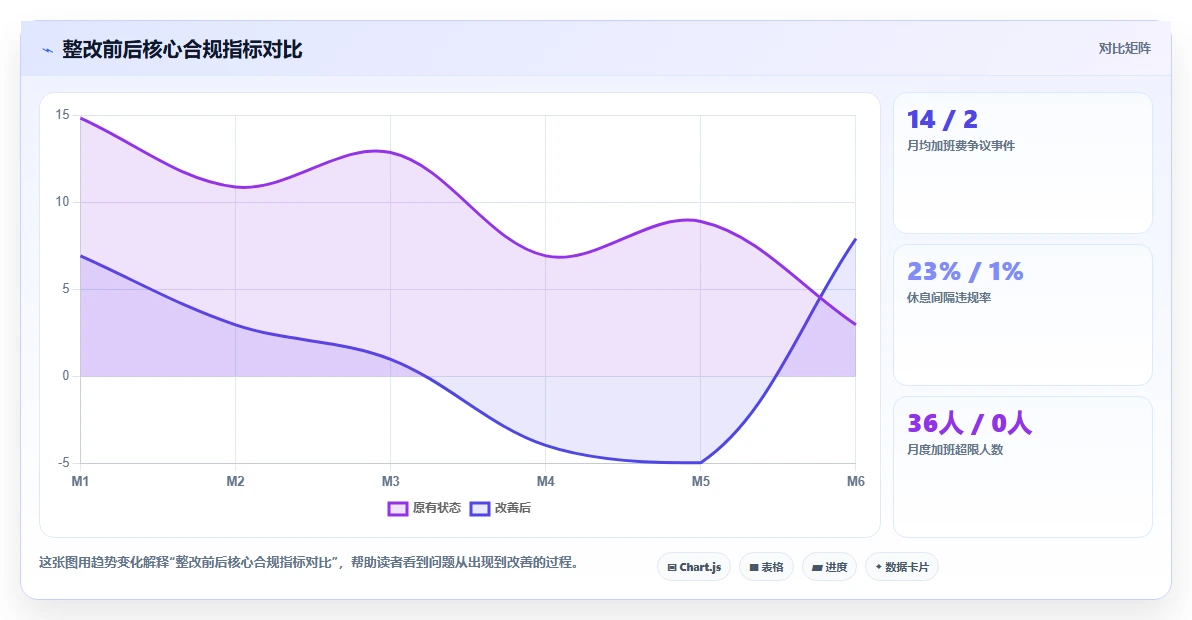Open the 36人 / 0人 月度加班超限人数 card

1022,467
